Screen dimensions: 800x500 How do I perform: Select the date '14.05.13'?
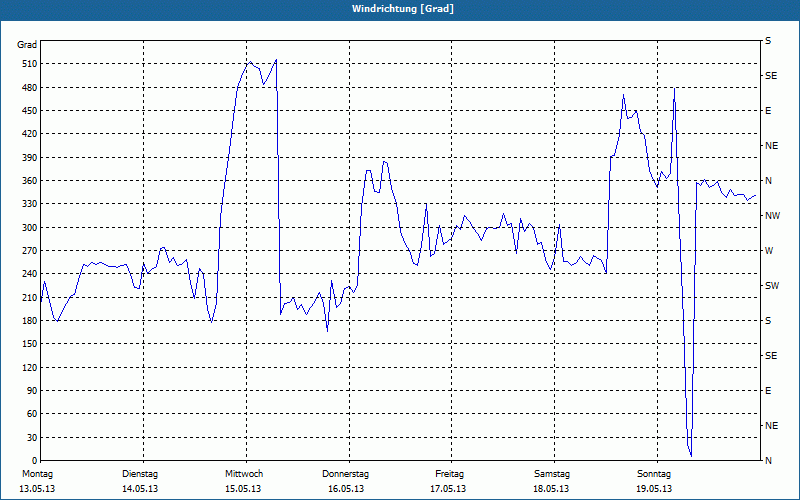click(140, 489)
